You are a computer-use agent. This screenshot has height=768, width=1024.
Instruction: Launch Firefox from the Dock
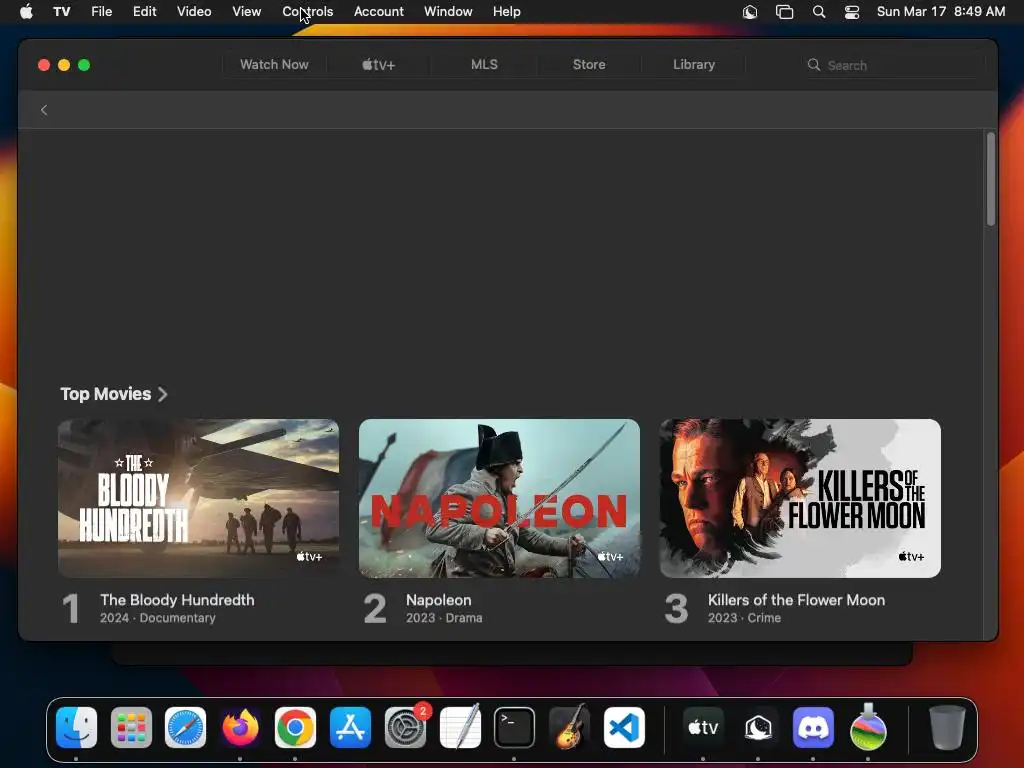point(240,727)
